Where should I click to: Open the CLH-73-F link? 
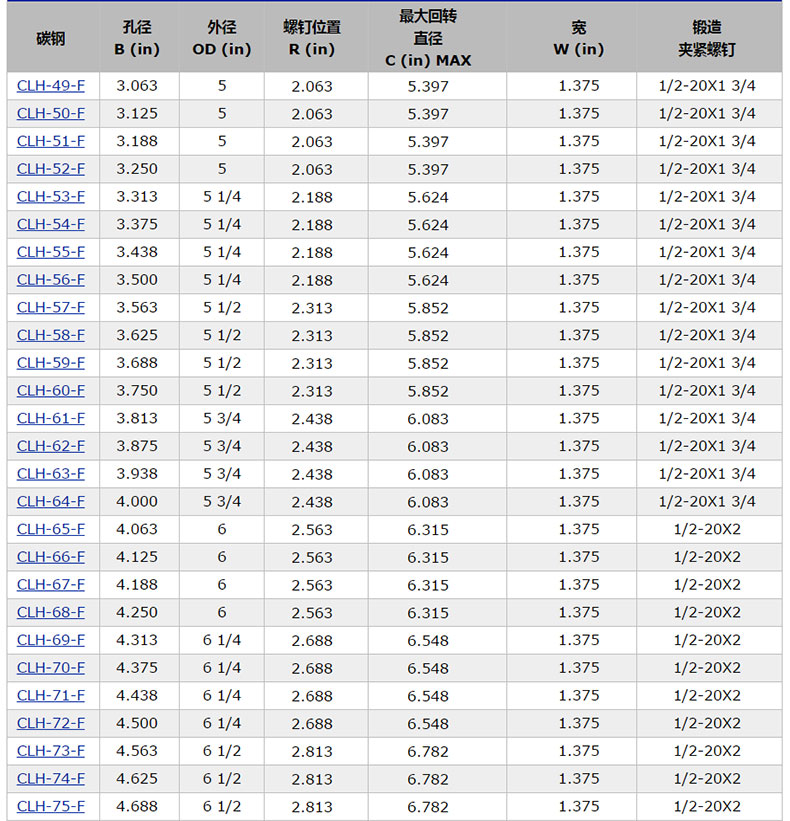point(51,751)
